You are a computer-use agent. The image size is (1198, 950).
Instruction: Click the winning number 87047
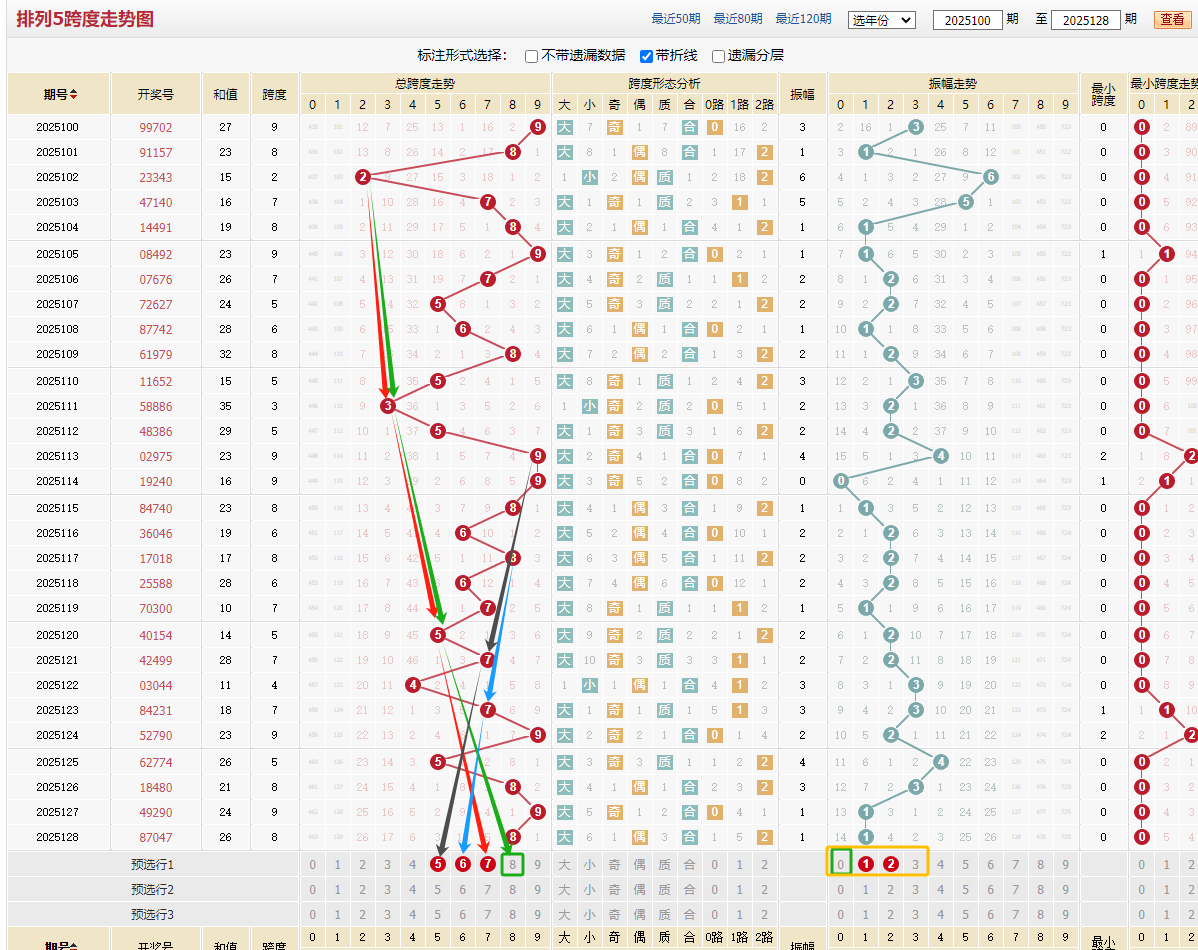tap(156, 838)
